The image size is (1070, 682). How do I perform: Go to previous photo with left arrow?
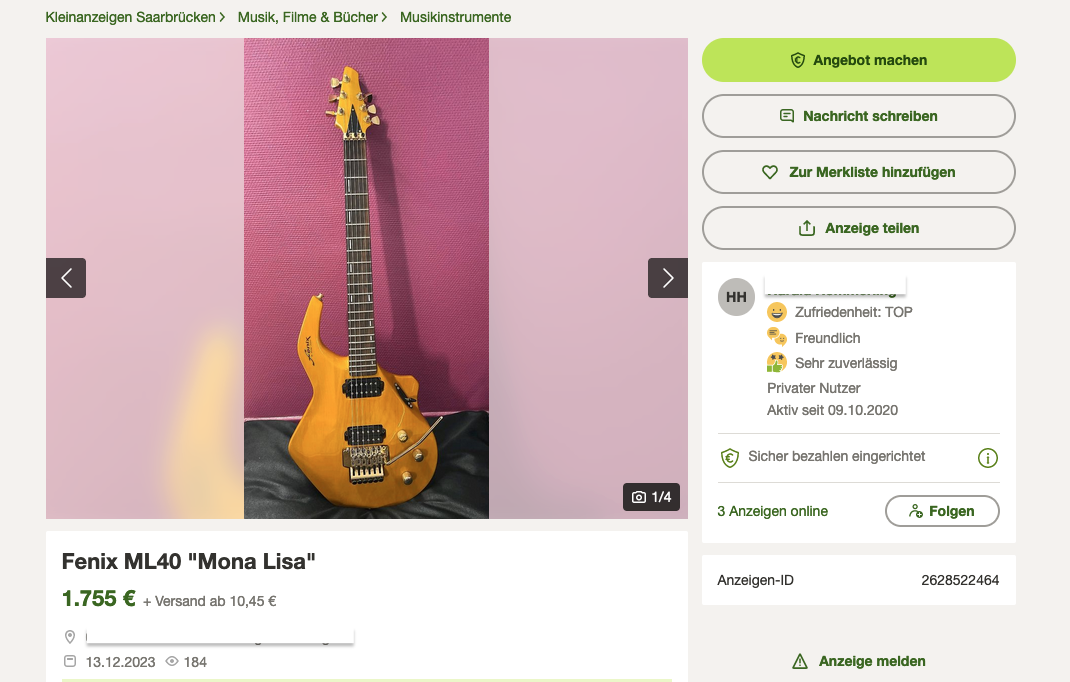click(x=66, y=278)
